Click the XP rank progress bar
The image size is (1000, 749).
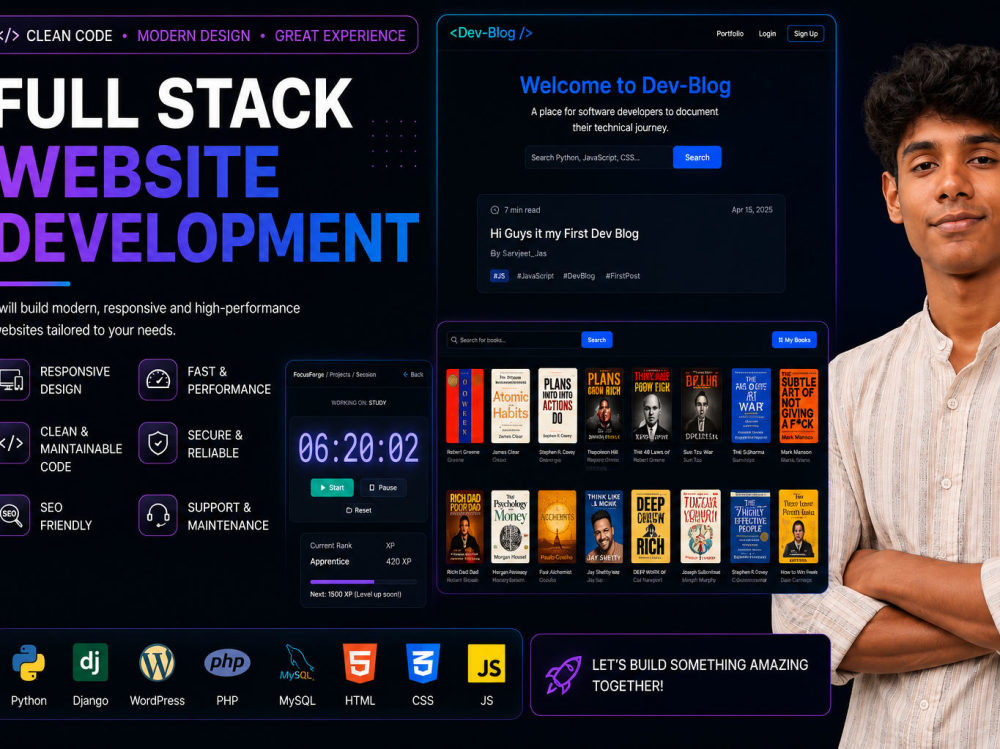click(x=363, y=582)
